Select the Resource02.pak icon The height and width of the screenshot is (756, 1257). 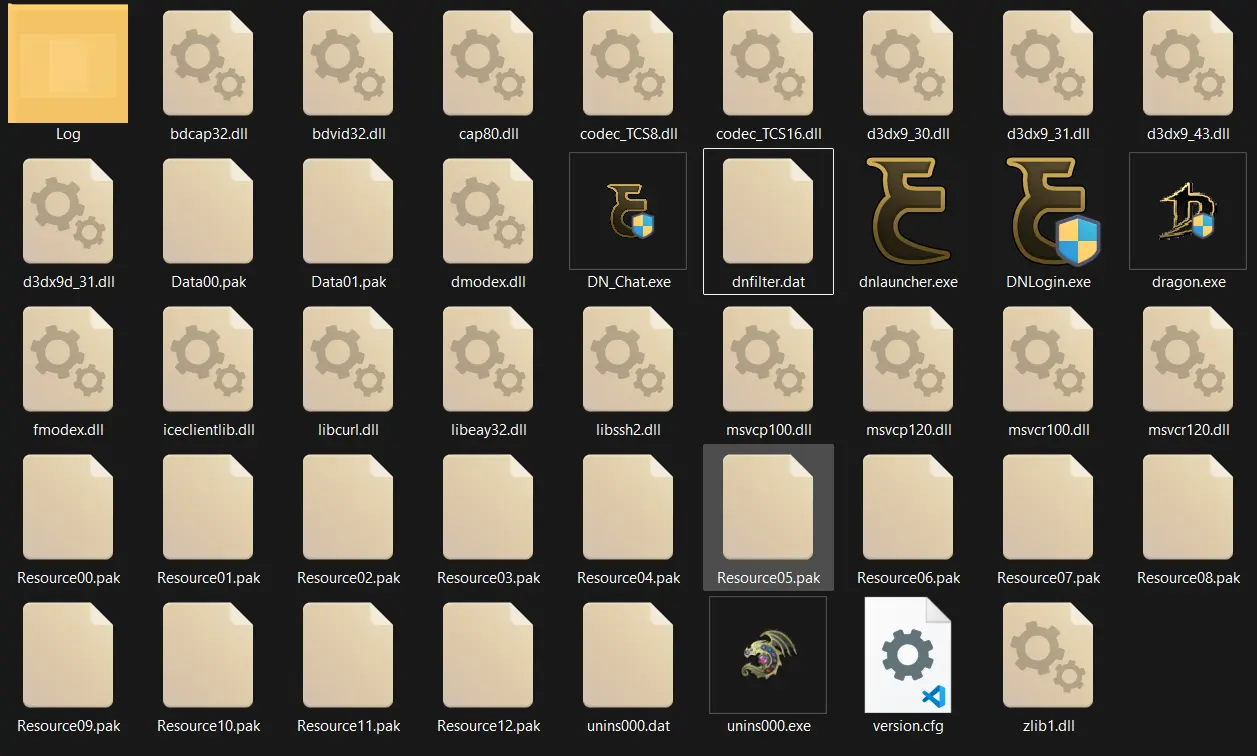coord(348,508)
